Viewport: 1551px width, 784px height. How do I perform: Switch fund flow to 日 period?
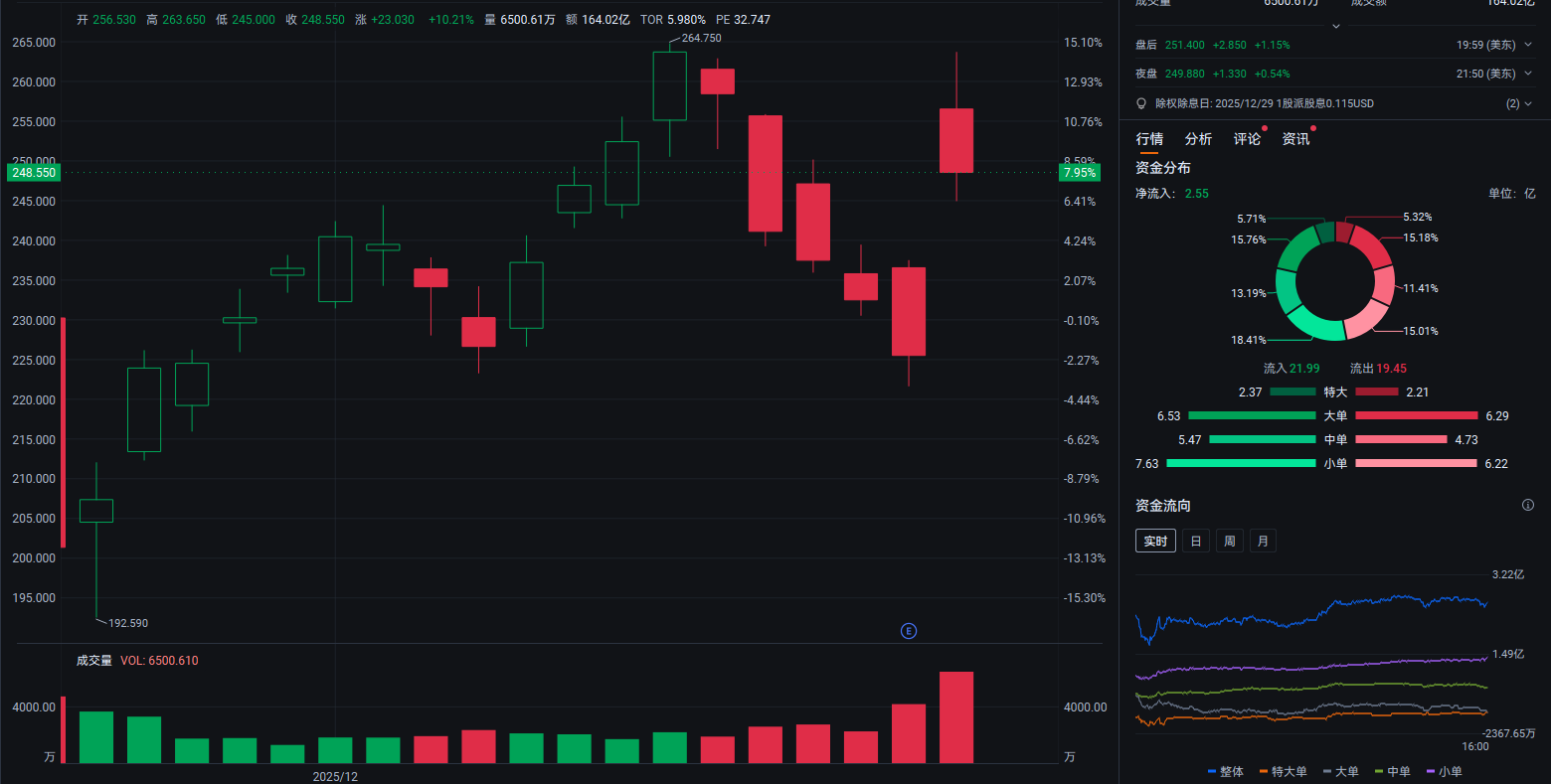[x=1196, y=541]
